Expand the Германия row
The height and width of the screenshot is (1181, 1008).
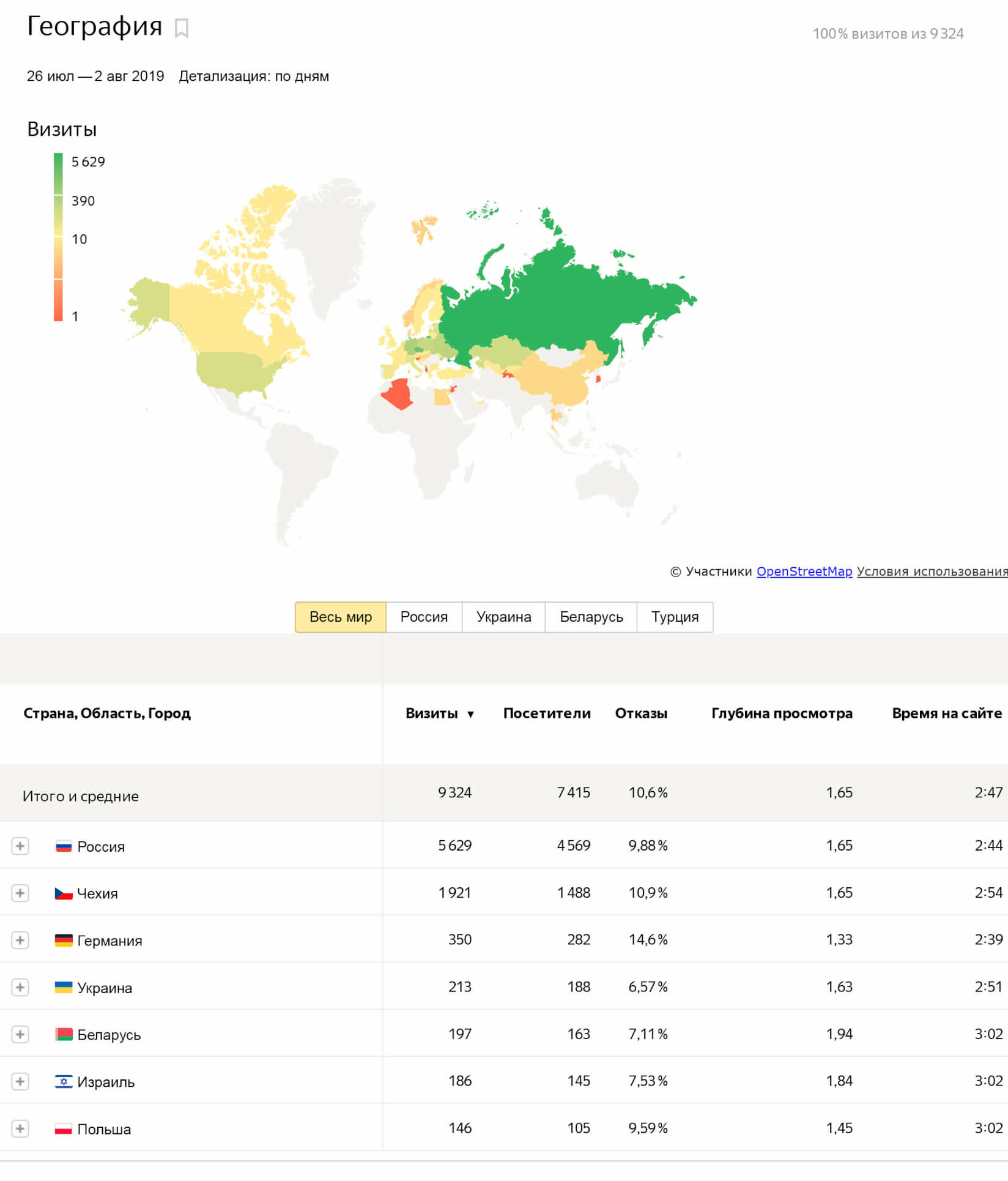(20, 940)
